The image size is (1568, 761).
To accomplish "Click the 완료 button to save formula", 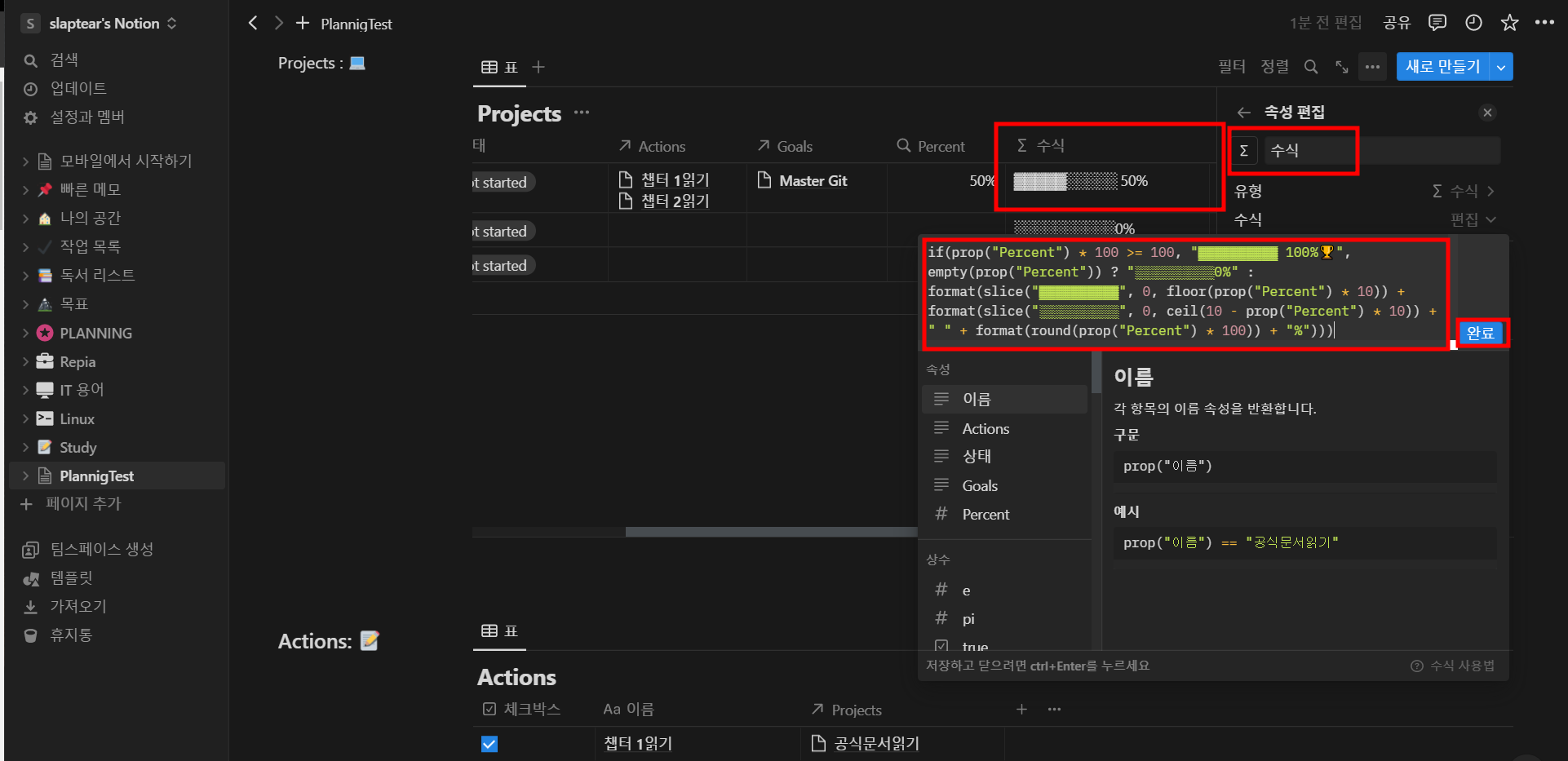I will point(1480,333).
